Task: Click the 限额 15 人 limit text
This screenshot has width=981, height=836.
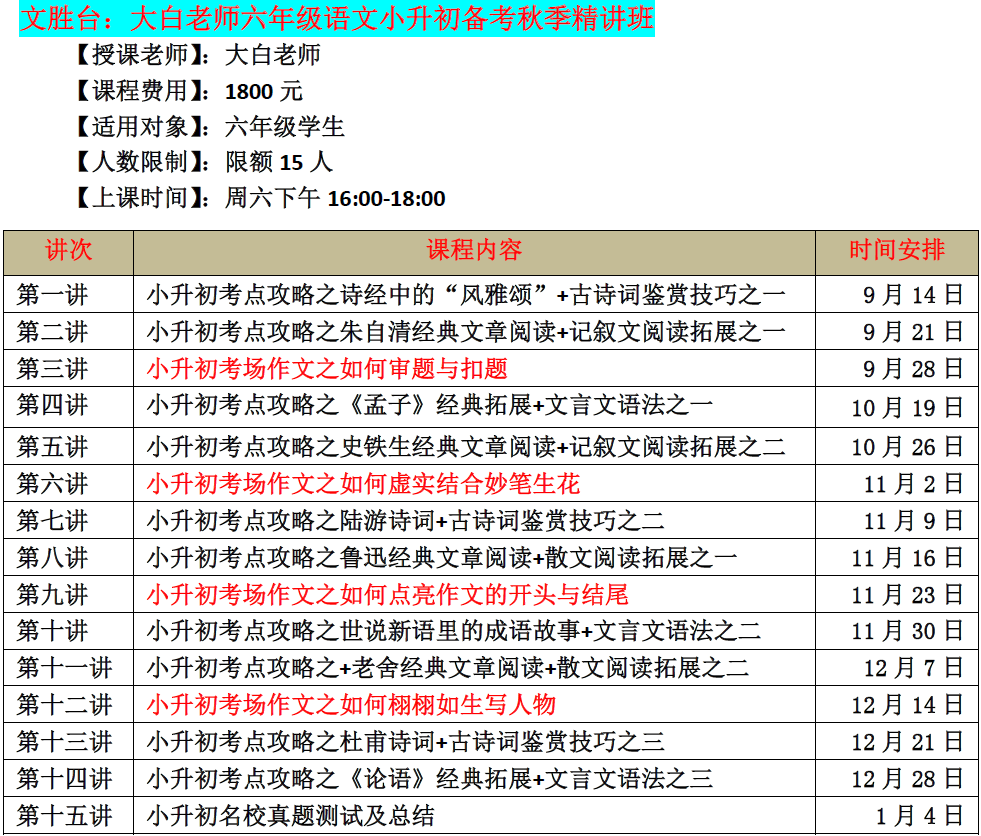Action: pyautogui.click(x=278, y=163)
